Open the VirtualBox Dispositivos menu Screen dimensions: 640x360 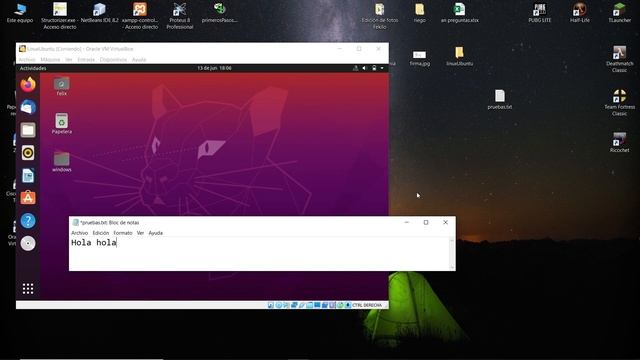tap(113, 60)
